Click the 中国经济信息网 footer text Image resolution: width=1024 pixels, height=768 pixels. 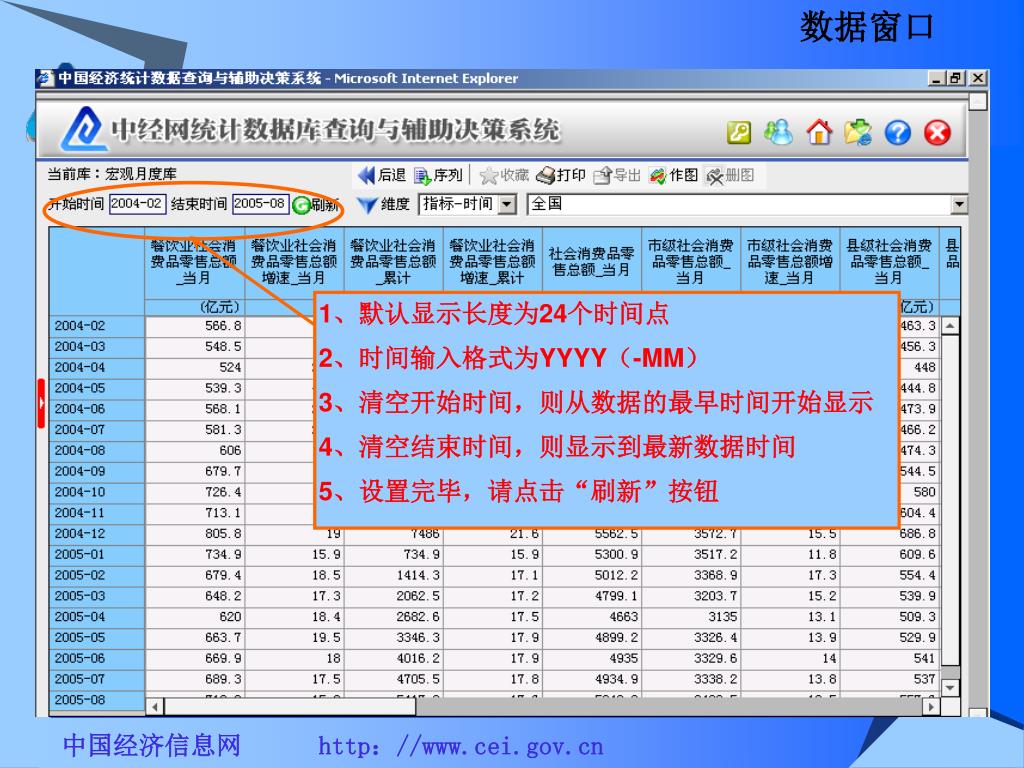(x=152, y=745)
